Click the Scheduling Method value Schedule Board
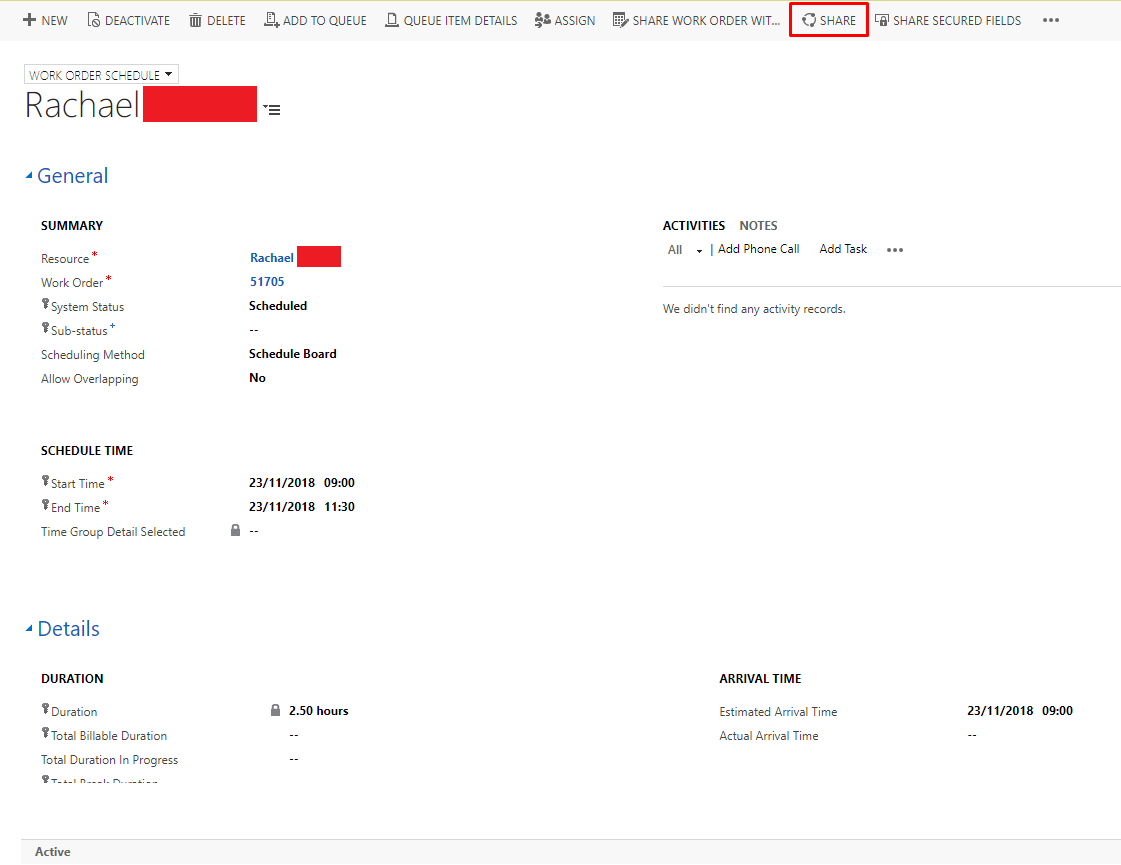1121x865 pixels. tap(292, 354)
